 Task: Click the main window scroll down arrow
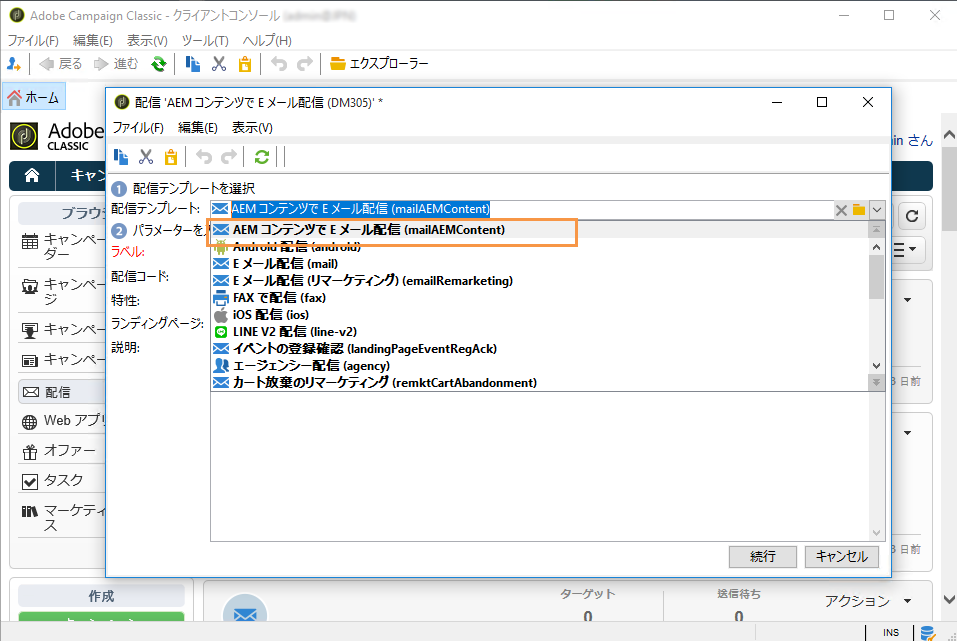(x=949, y=599)
